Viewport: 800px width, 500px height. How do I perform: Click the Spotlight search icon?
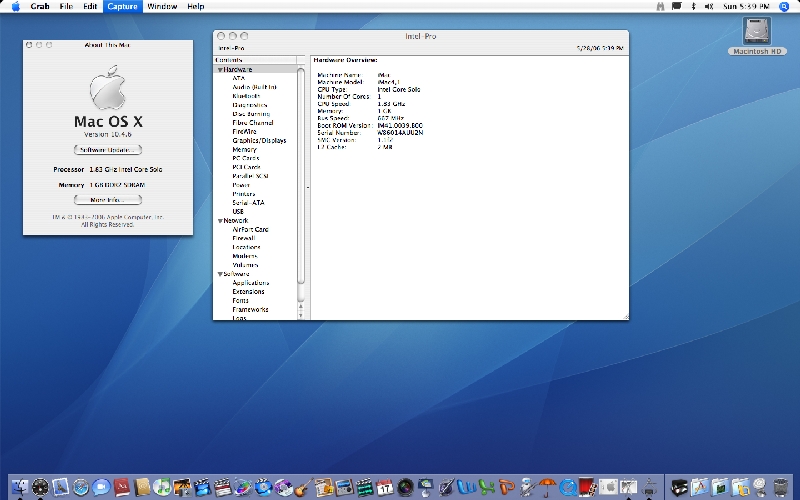(x=784, y=7)
